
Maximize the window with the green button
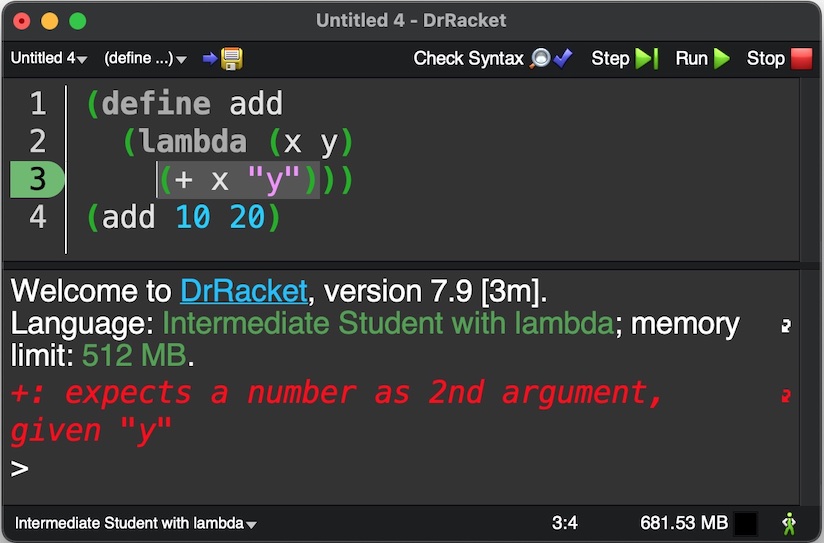tap(78, 21)
